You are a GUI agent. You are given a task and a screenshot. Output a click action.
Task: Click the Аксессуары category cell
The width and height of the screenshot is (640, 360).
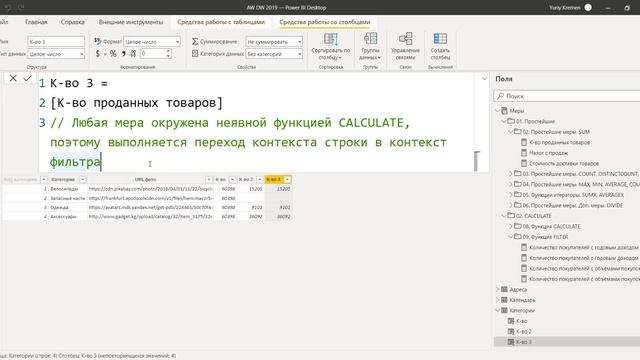(67, 217)
